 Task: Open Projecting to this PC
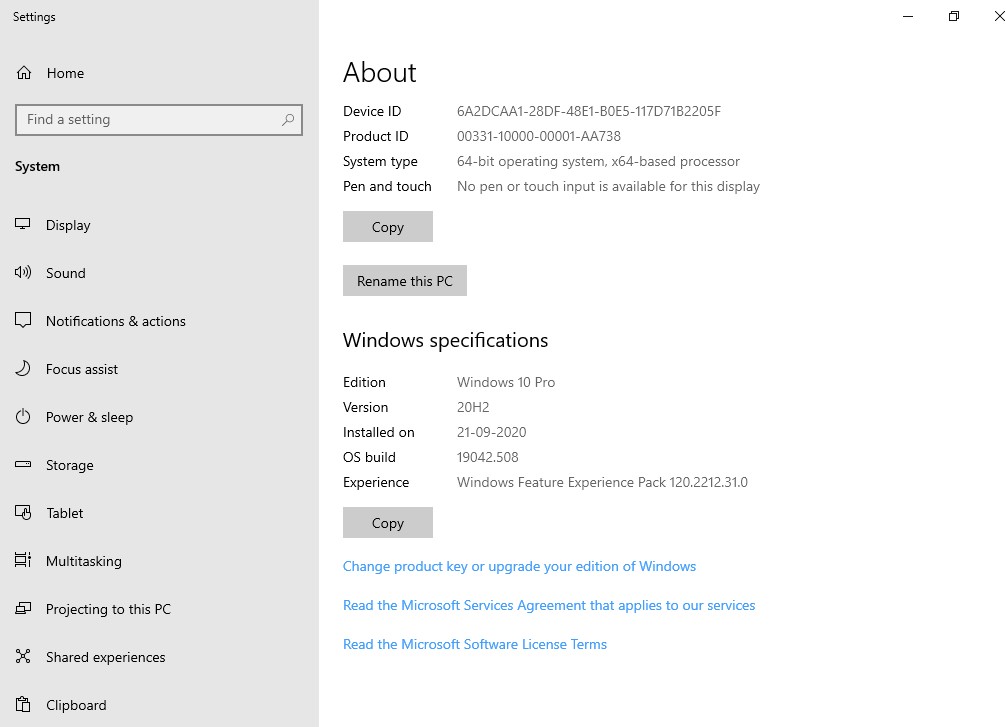pos(159,609)
